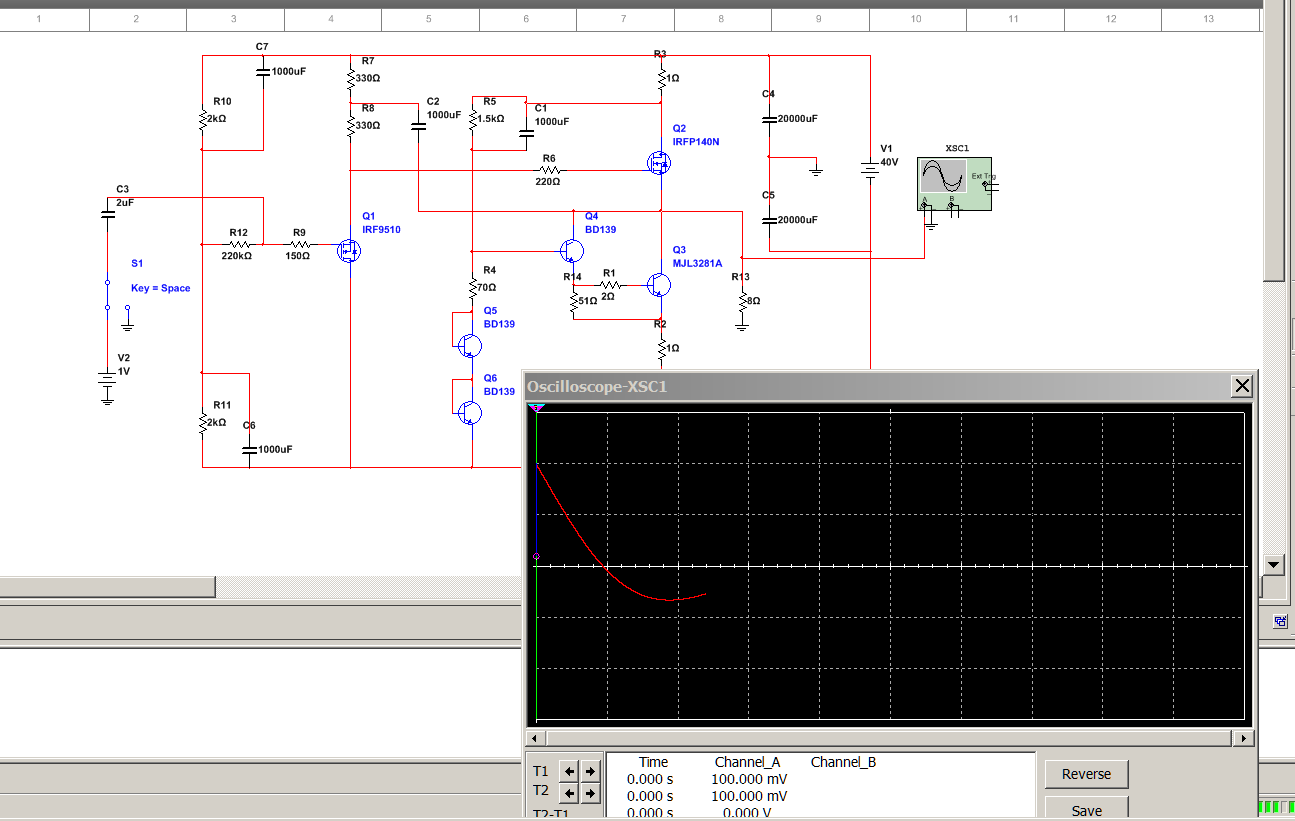The height and width of the screenshot is (821, 1295).
Task: Click the oscilloscope scrollbar right arrow
Action: click(1244, 739)
